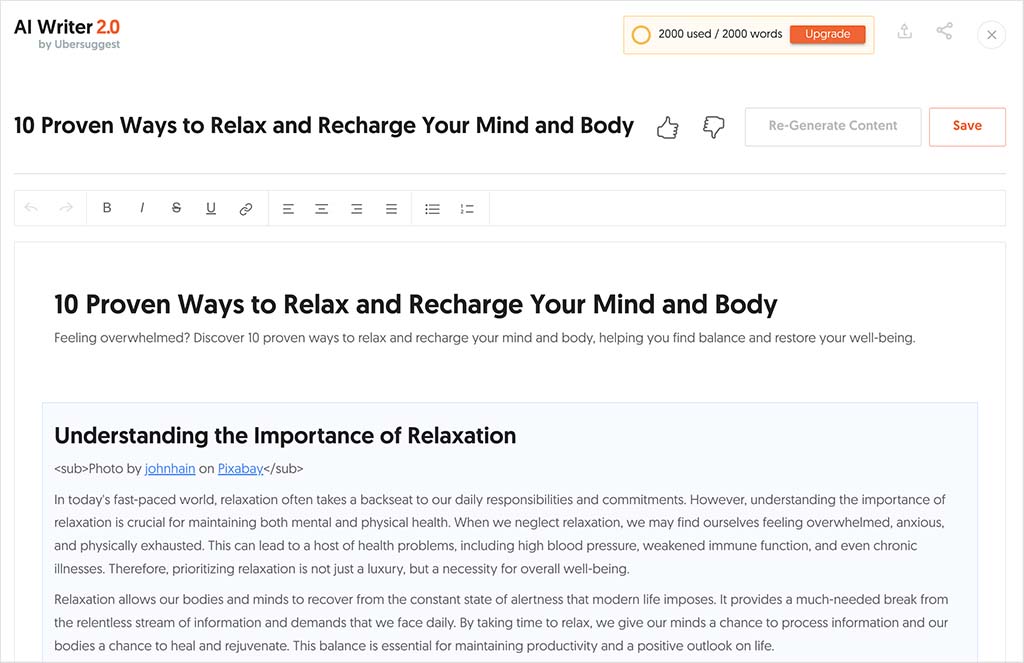Viewport: 1024px width, 663px height.
Task: Apply strikethrough formatting
Action: click(176, 208)
